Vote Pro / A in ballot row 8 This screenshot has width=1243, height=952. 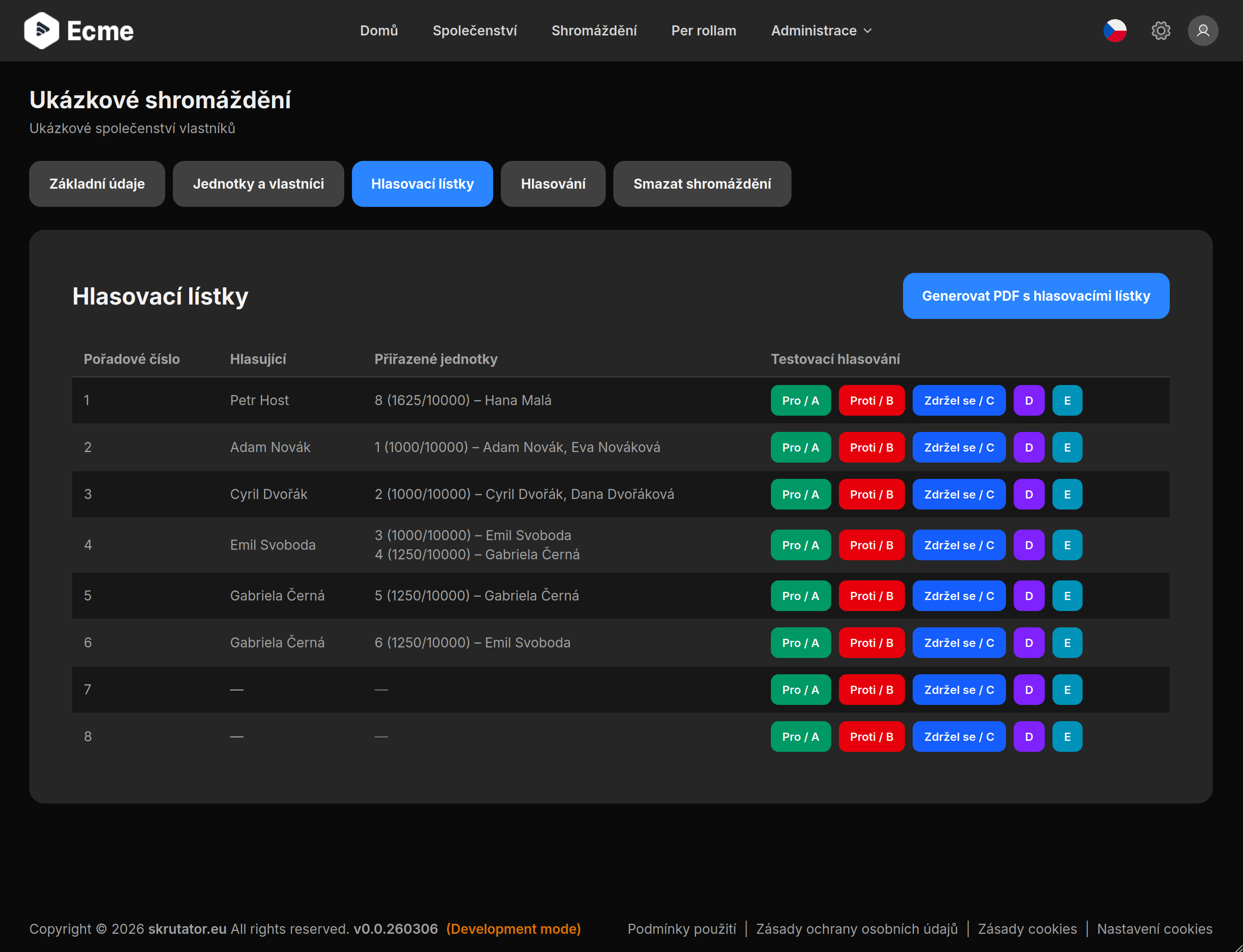tap(801, 737)
